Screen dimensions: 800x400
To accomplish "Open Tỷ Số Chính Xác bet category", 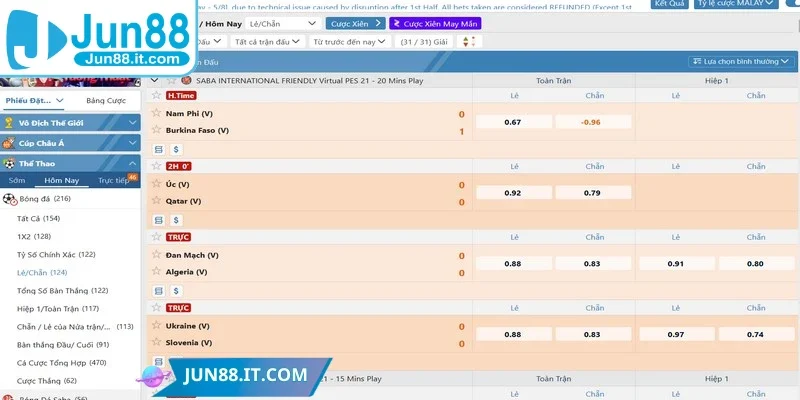I will (x=56, y=254).
